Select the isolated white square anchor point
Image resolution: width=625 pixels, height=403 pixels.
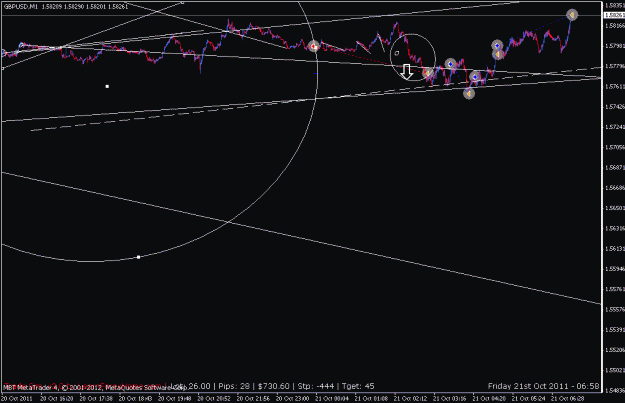[x=107, y=86]
